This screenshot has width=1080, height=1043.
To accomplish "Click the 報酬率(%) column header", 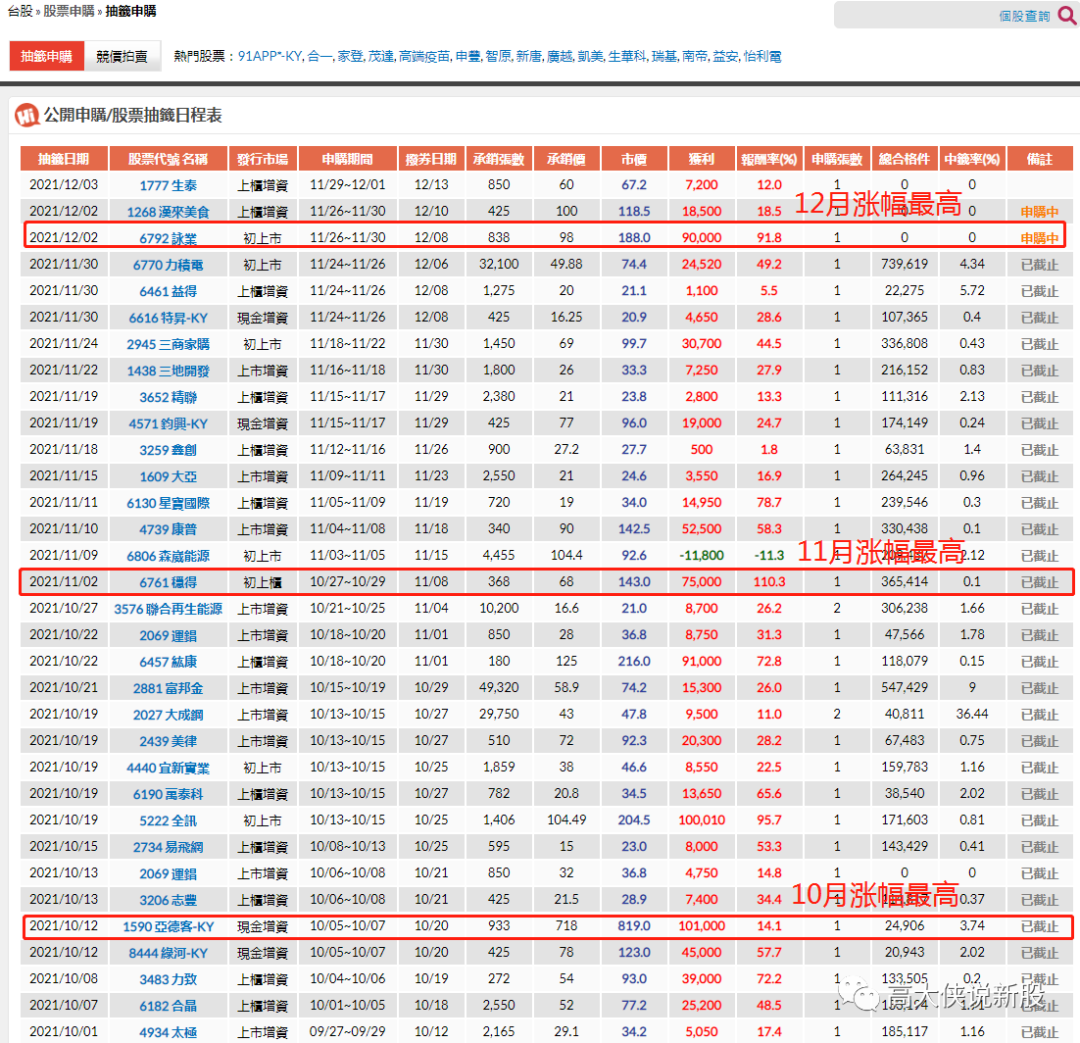I will (770, 159).
